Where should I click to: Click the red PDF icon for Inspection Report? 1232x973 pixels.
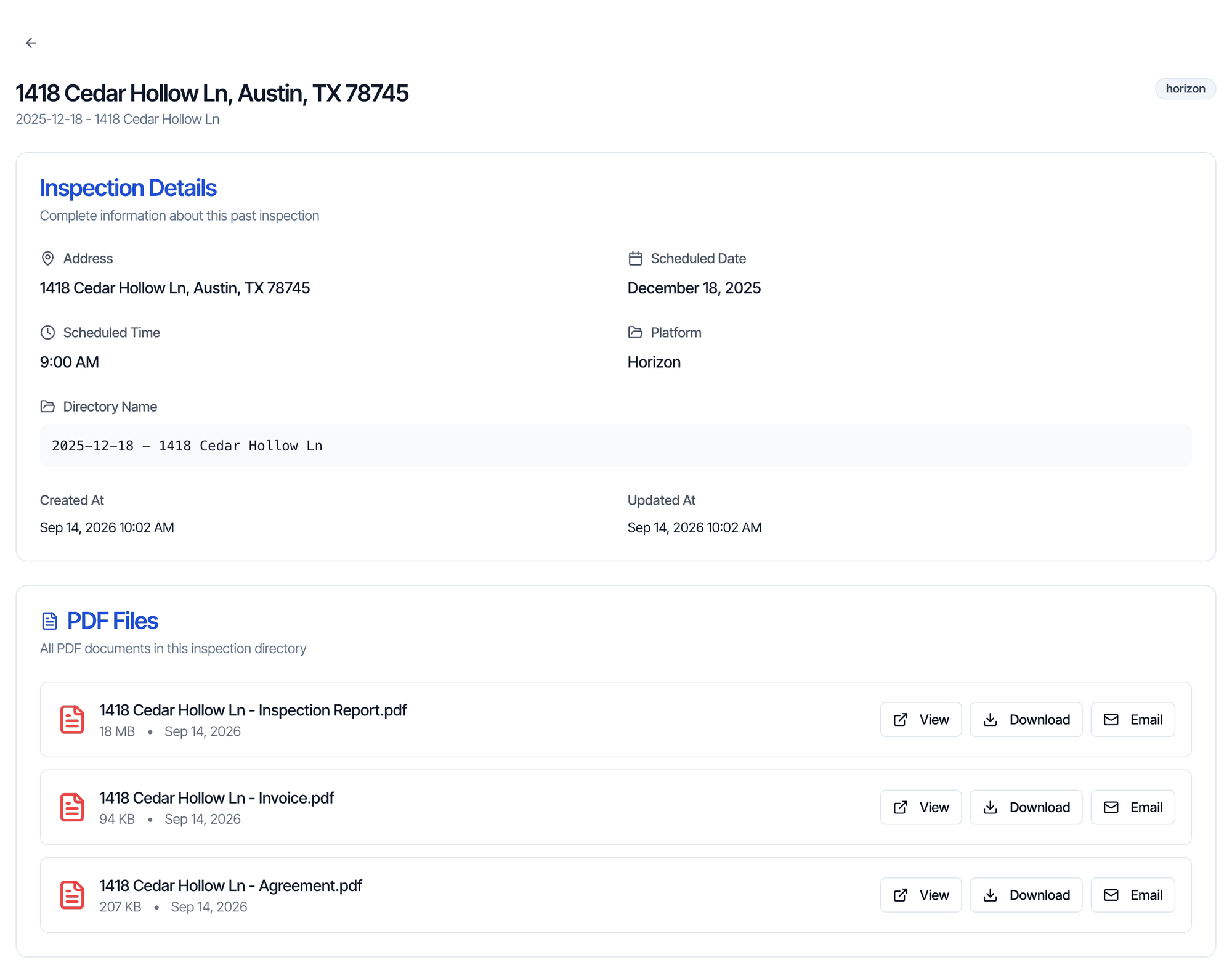(72, 719)
